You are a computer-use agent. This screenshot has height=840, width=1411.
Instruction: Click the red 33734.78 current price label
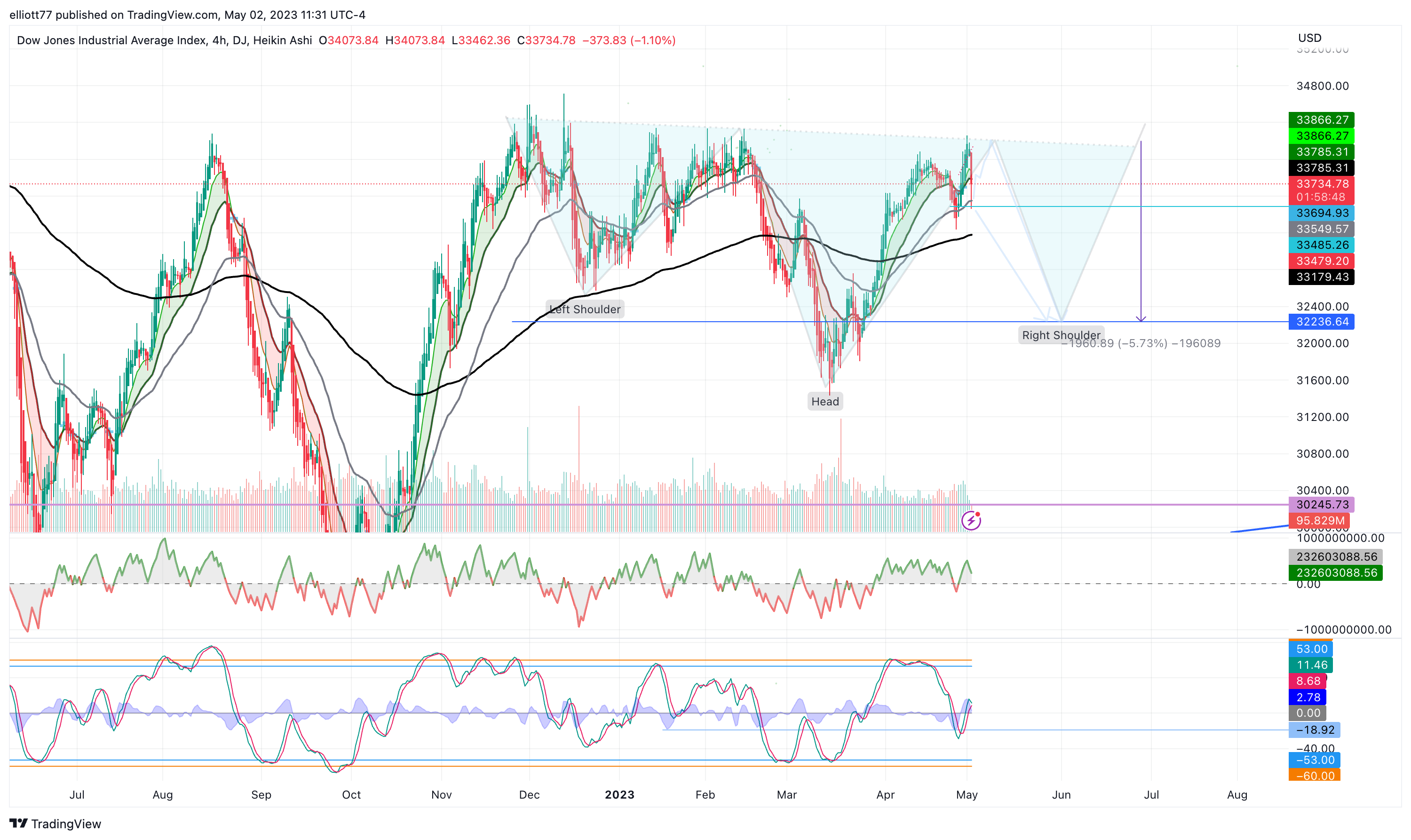(1321, 183)
